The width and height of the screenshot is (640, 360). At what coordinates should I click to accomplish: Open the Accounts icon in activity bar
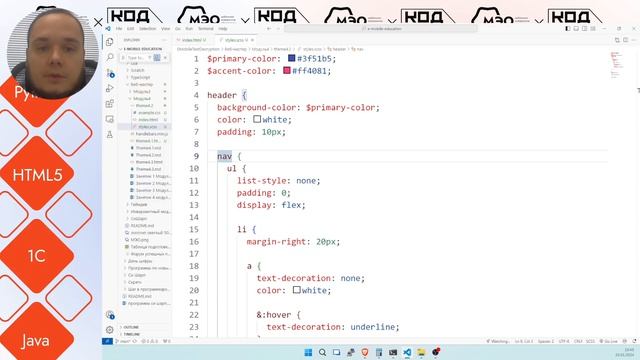(x=110, y=315)
